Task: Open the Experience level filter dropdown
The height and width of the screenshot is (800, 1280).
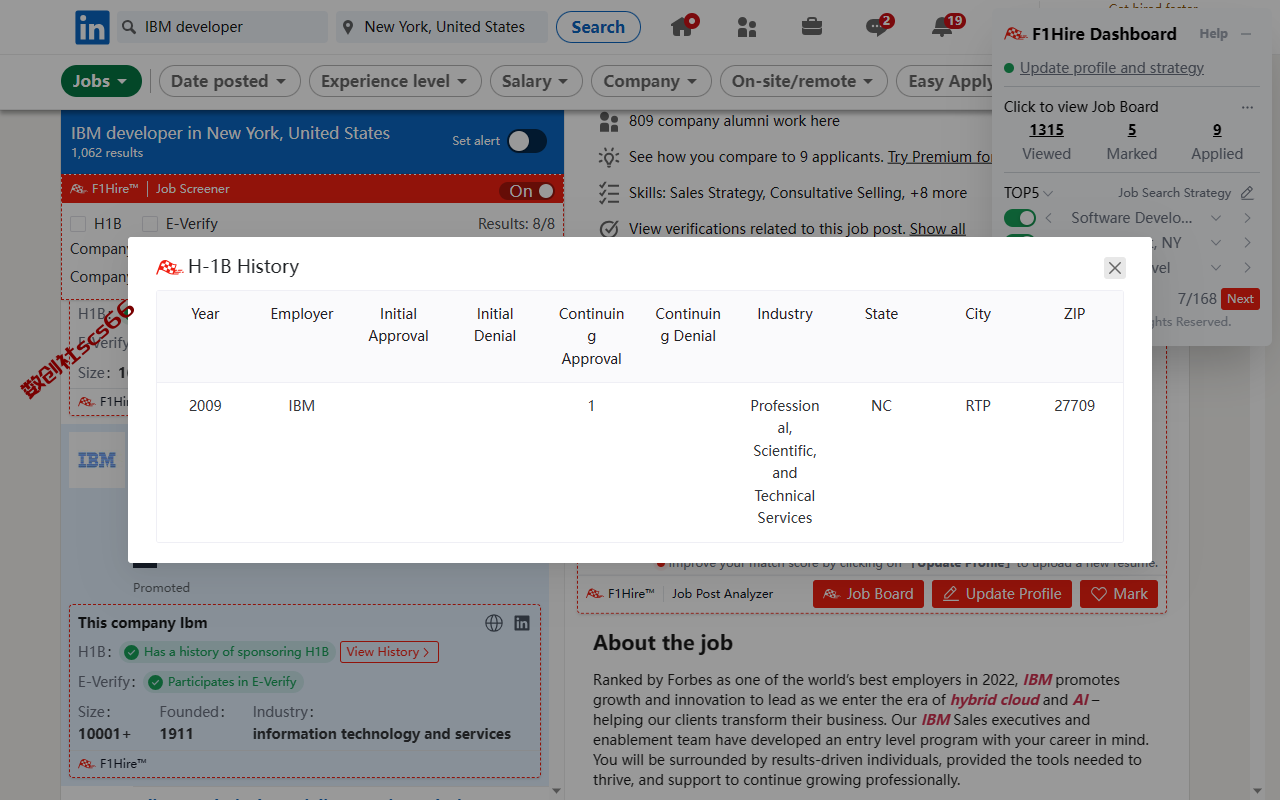Action: pos(395,81)
